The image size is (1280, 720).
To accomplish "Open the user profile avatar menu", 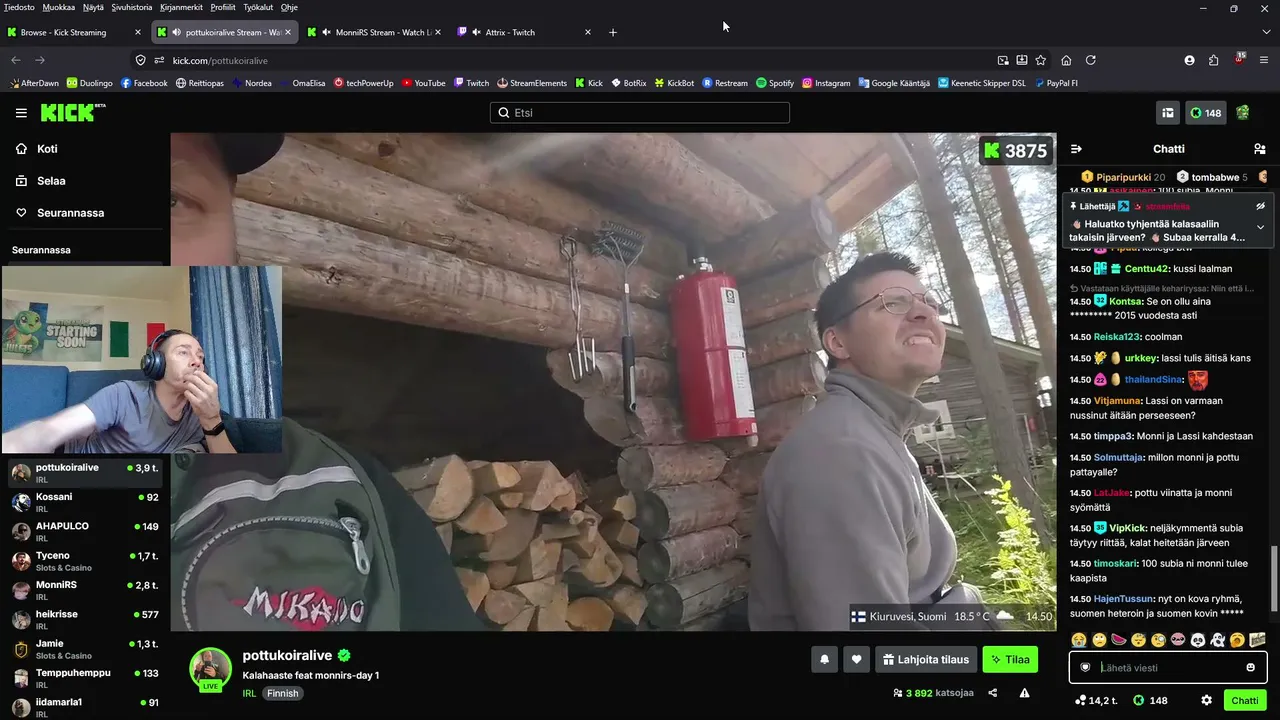I will 1243,113.
